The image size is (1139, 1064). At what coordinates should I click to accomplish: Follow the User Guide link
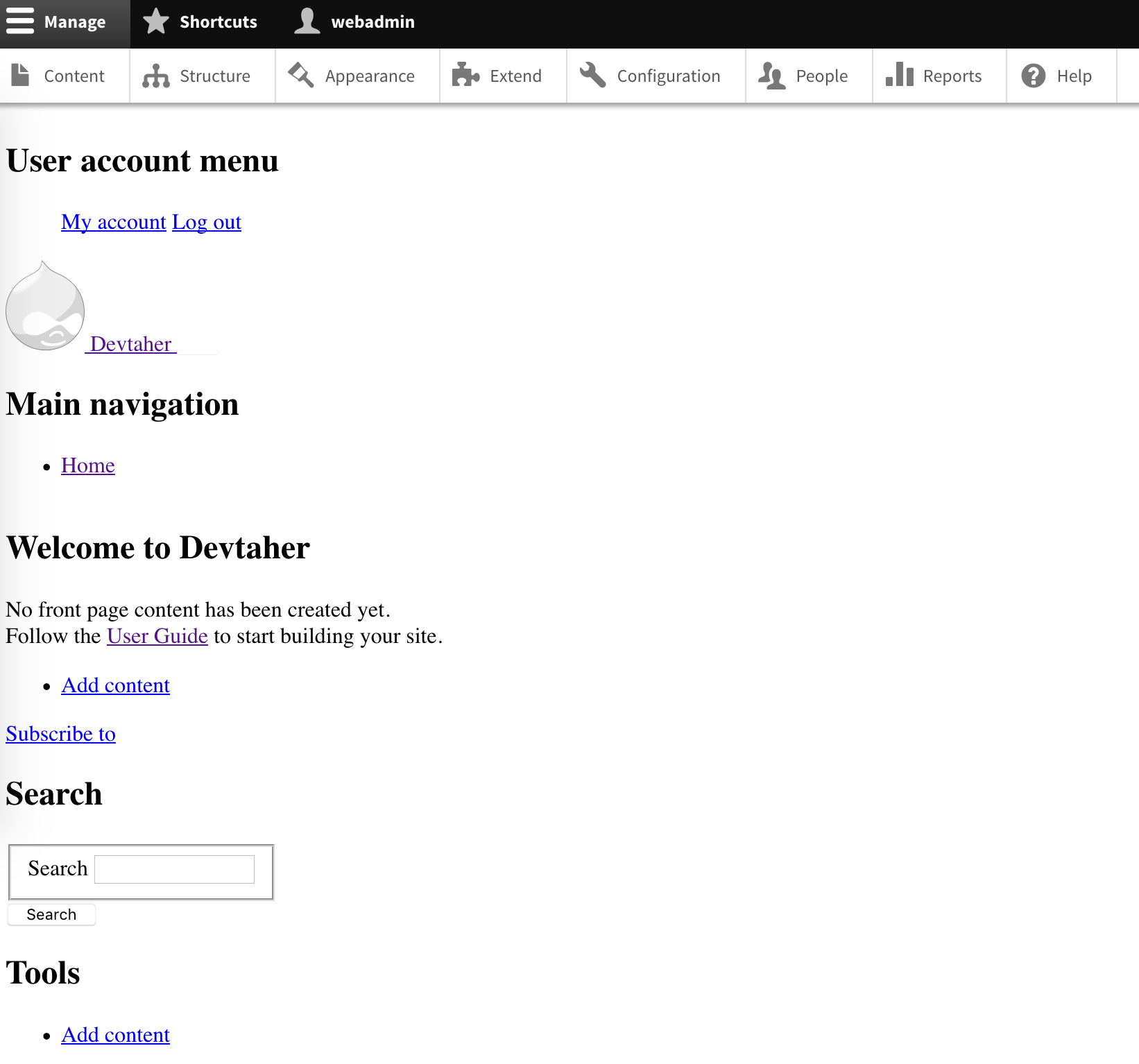[157, 636]
